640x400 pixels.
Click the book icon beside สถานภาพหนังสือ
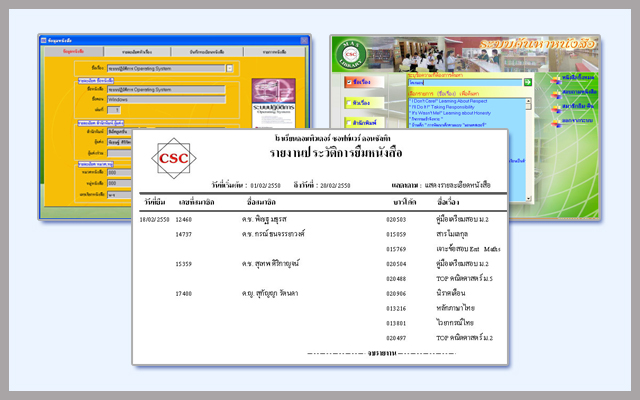pos(556,94)
